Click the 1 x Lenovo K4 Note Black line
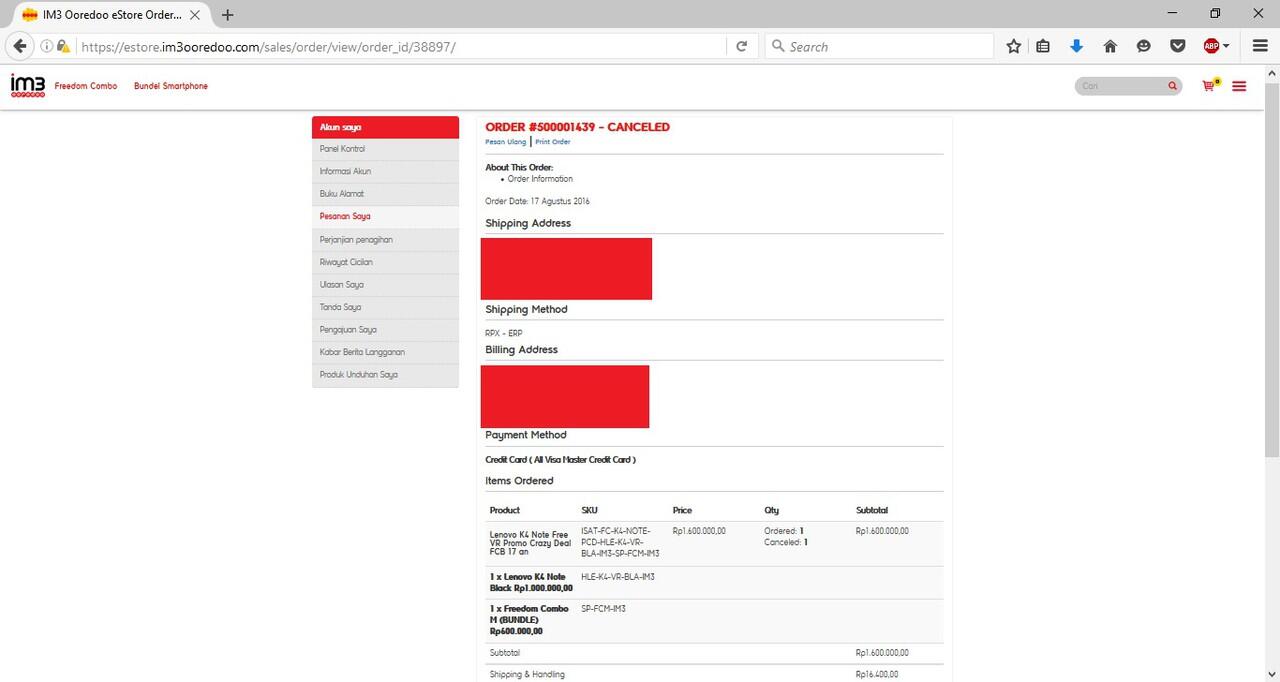 pos(531,583)
